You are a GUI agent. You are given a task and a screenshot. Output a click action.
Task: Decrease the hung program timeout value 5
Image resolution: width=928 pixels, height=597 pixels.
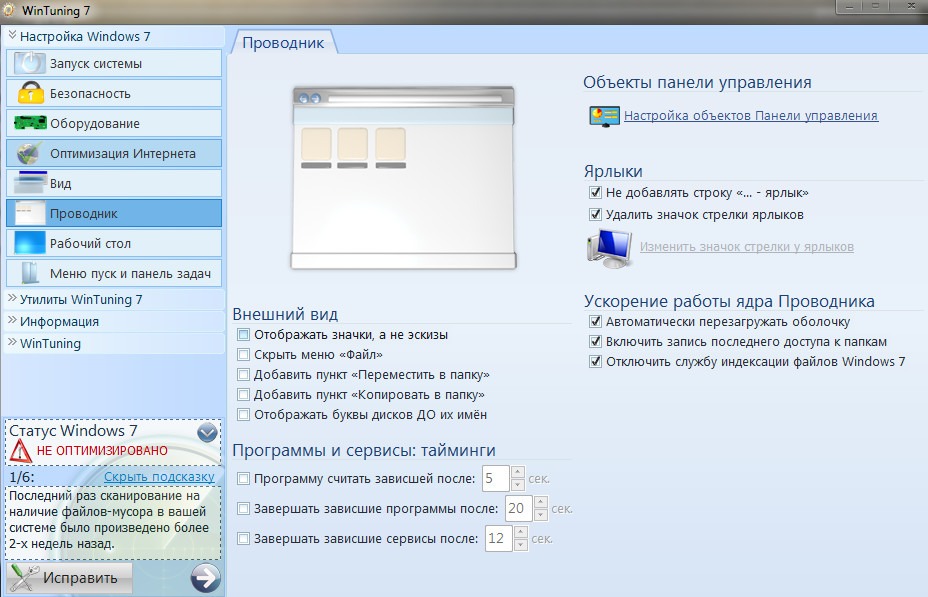(x=518, y=485)
